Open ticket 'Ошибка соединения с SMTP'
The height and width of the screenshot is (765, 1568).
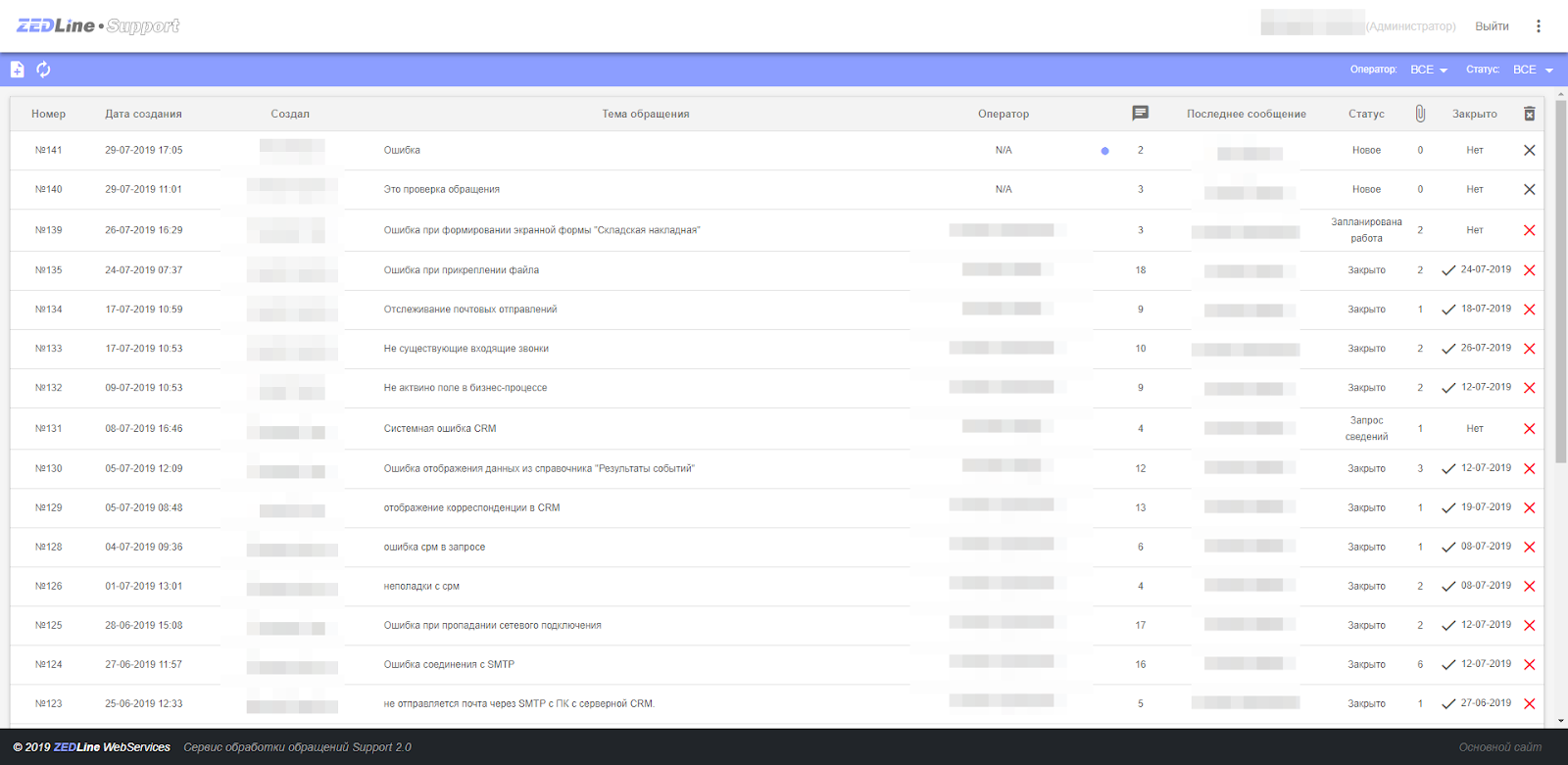click(449, 665)
